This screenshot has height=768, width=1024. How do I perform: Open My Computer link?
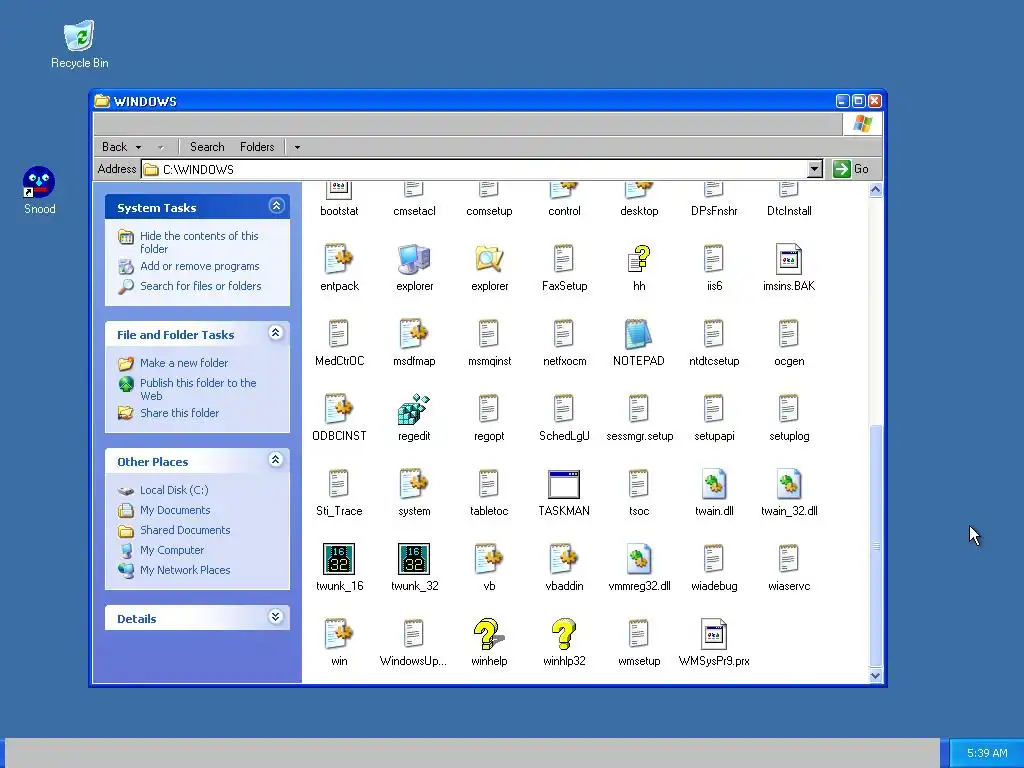(172, 550)
